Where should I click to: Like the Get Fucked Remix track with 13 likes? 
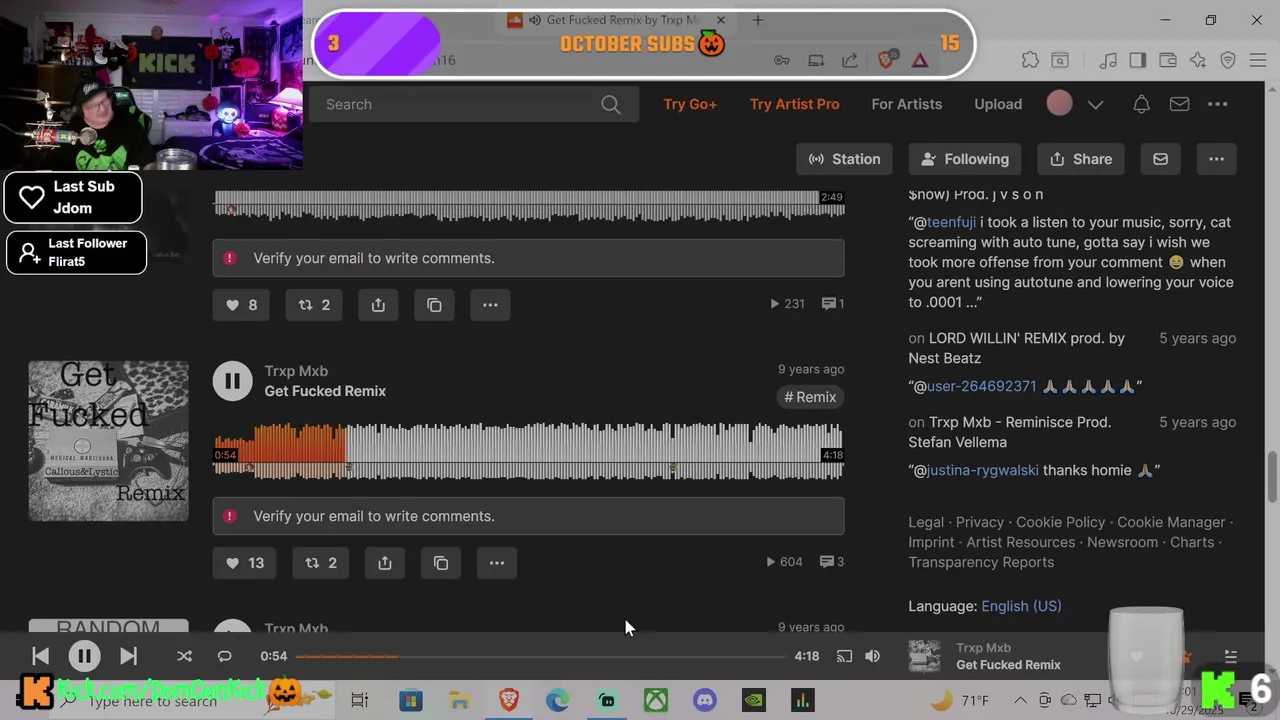point(244,563)
